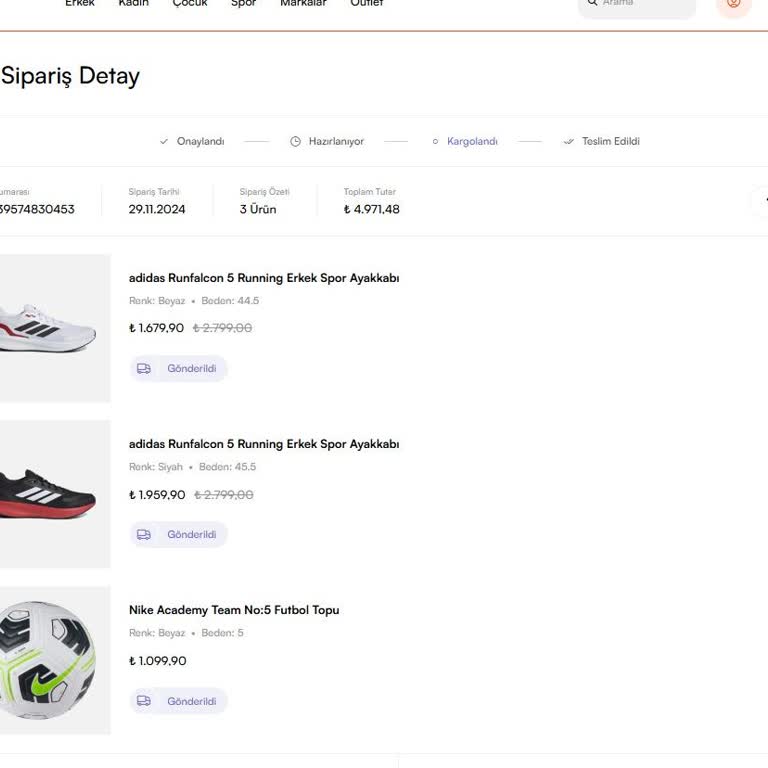Viewport: 768px width, 768px height.
Task: Click the Kargolandı circle step icon
Action: click(x=435, y=142)
